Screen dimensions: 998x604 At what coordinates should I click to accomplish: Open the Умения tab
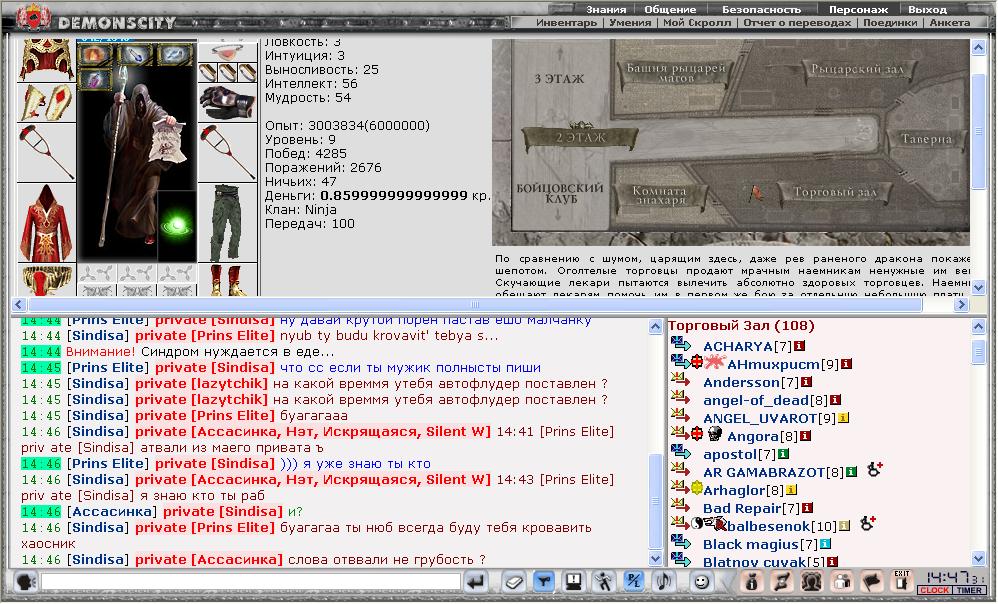coord(629,22)
